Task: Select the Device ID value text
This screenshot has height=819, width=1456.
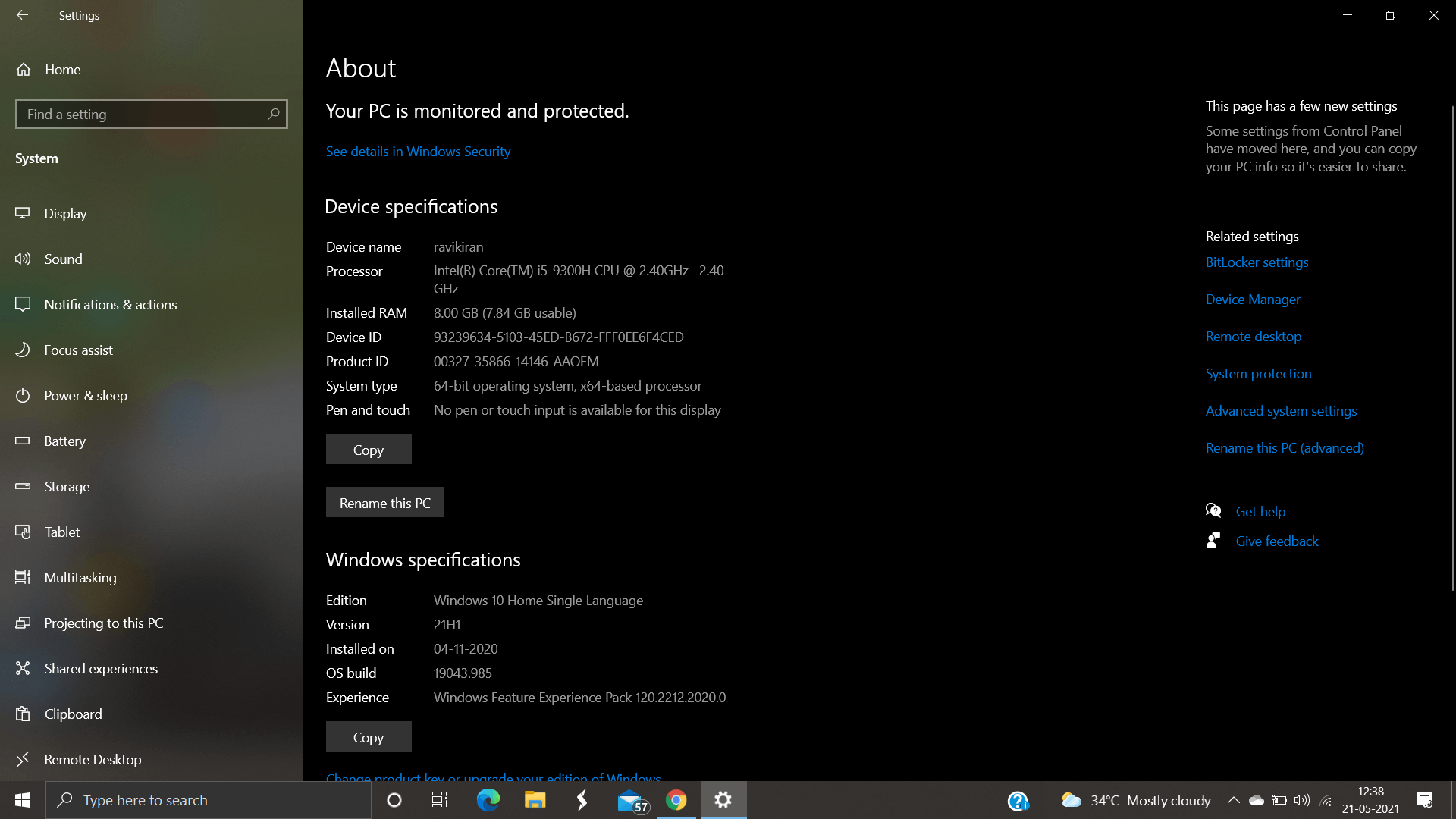Action: [558, 337]
